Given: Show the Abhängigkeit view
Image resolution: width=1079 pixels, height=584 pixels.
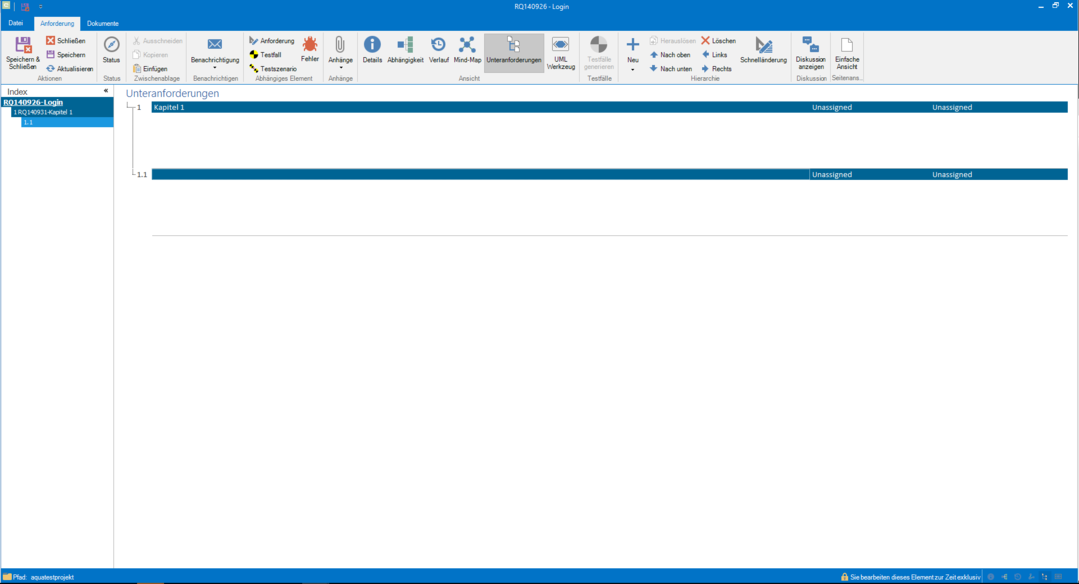Looking at the screenshot, I should tap(405, 46).
